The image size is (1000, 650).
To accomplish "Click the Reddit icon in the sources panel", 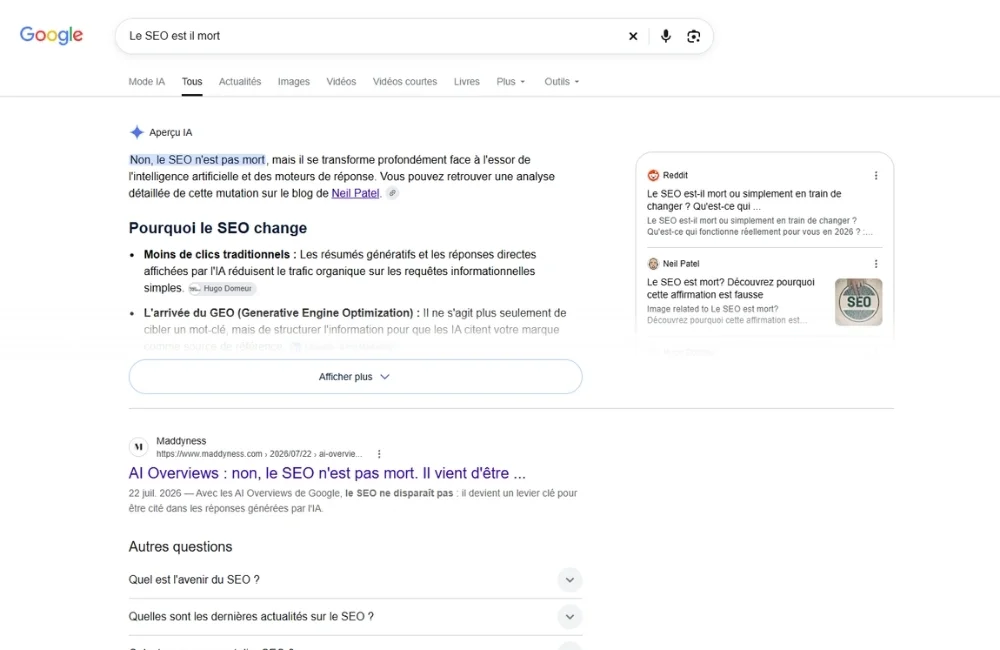I will [653, 175].
